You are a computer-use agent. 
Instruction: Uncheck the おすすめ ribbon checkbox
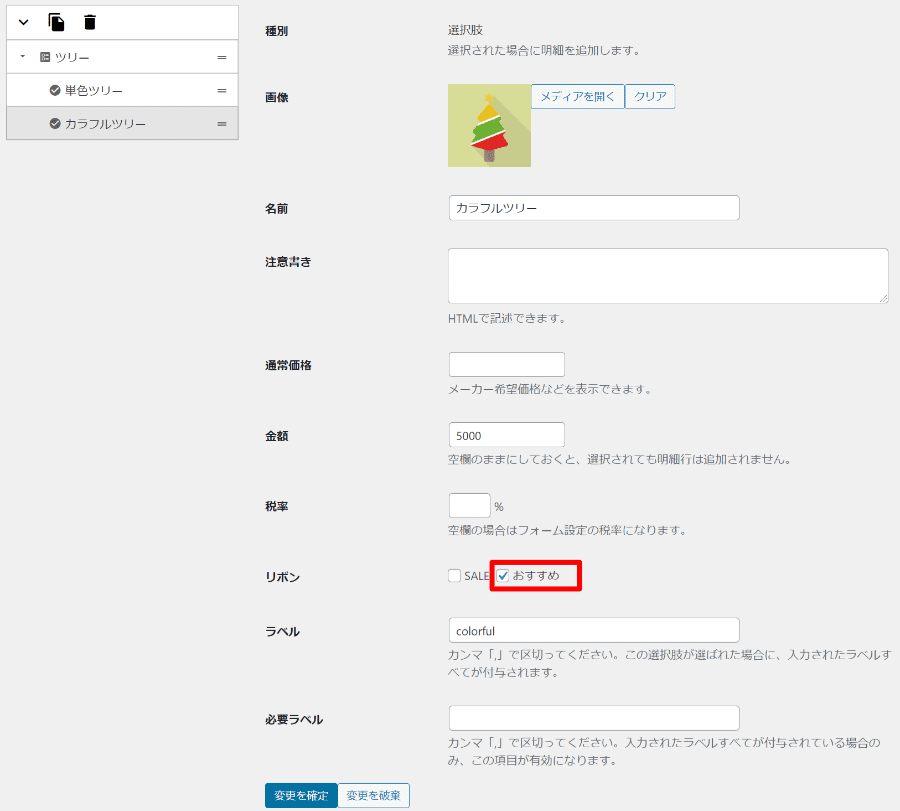point(503,576)
